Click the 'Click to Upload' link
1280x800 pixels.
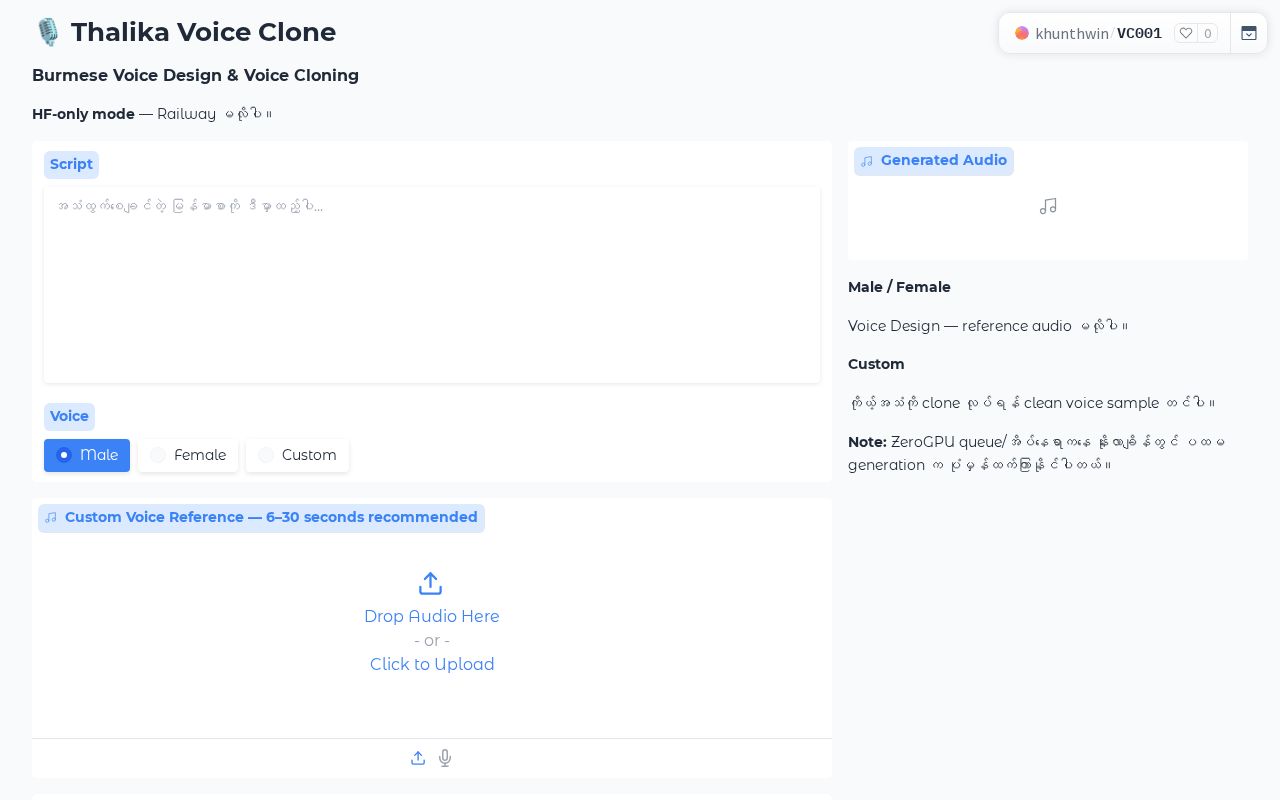click(432, 664)
